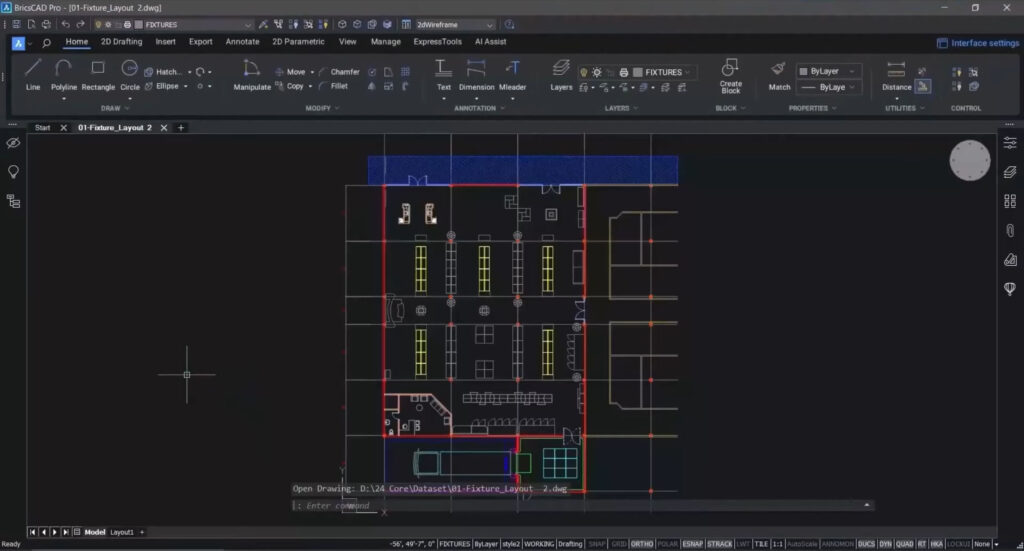
Task: Open the structure tree panel icon
Action: 13,201
